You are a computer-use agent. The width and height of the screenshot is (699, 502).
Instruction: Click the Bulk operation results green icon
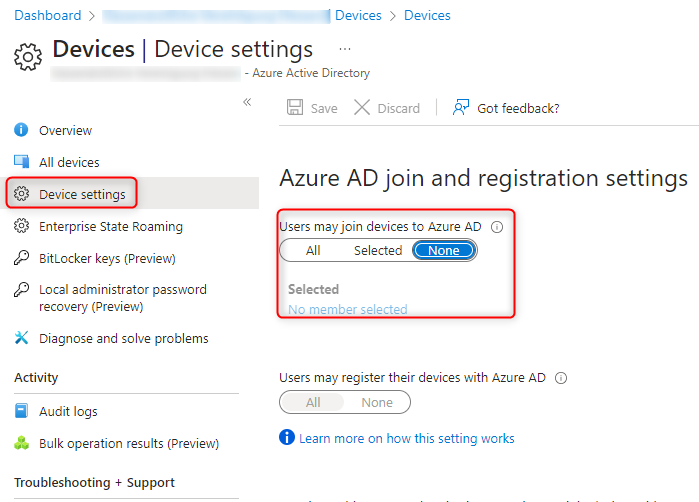coord(21,443)
